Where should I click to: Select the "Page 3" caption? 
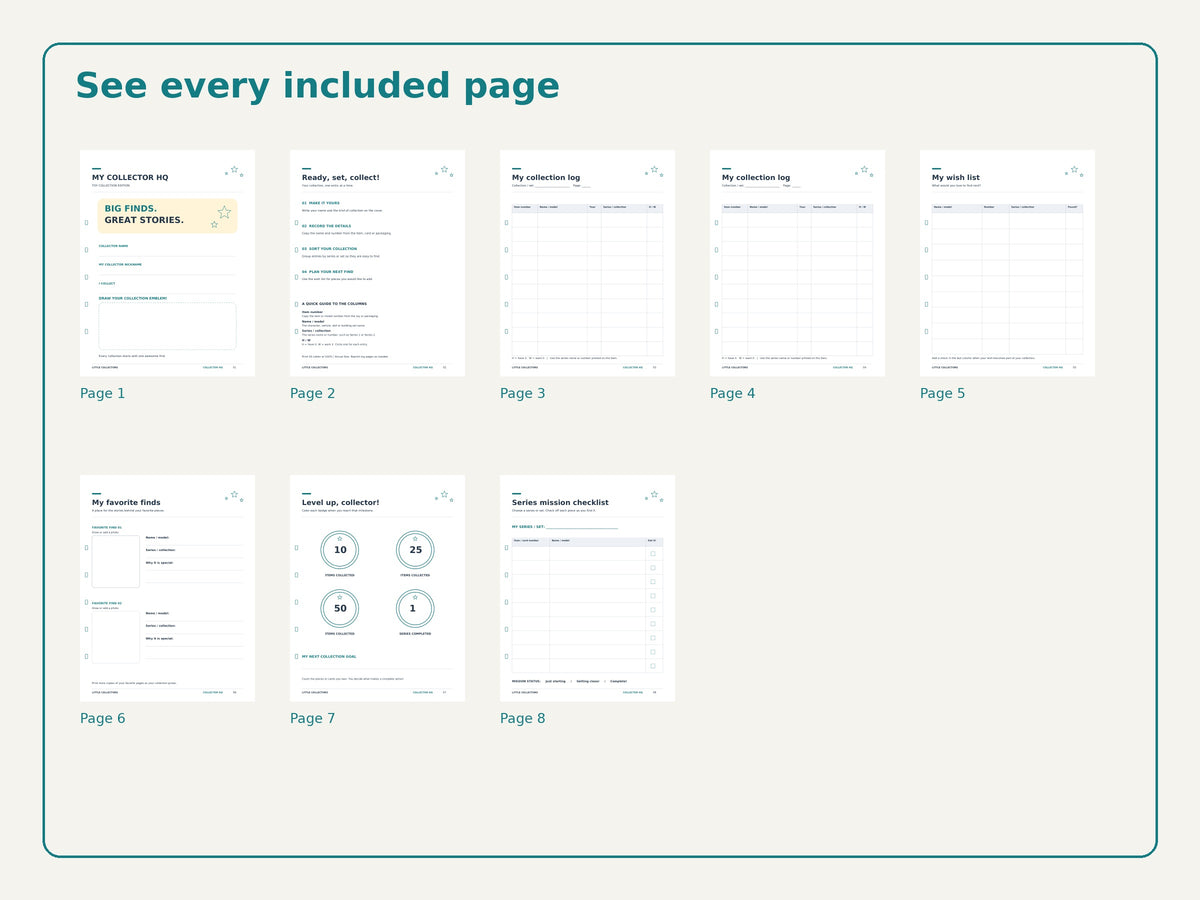click(523, 393)
